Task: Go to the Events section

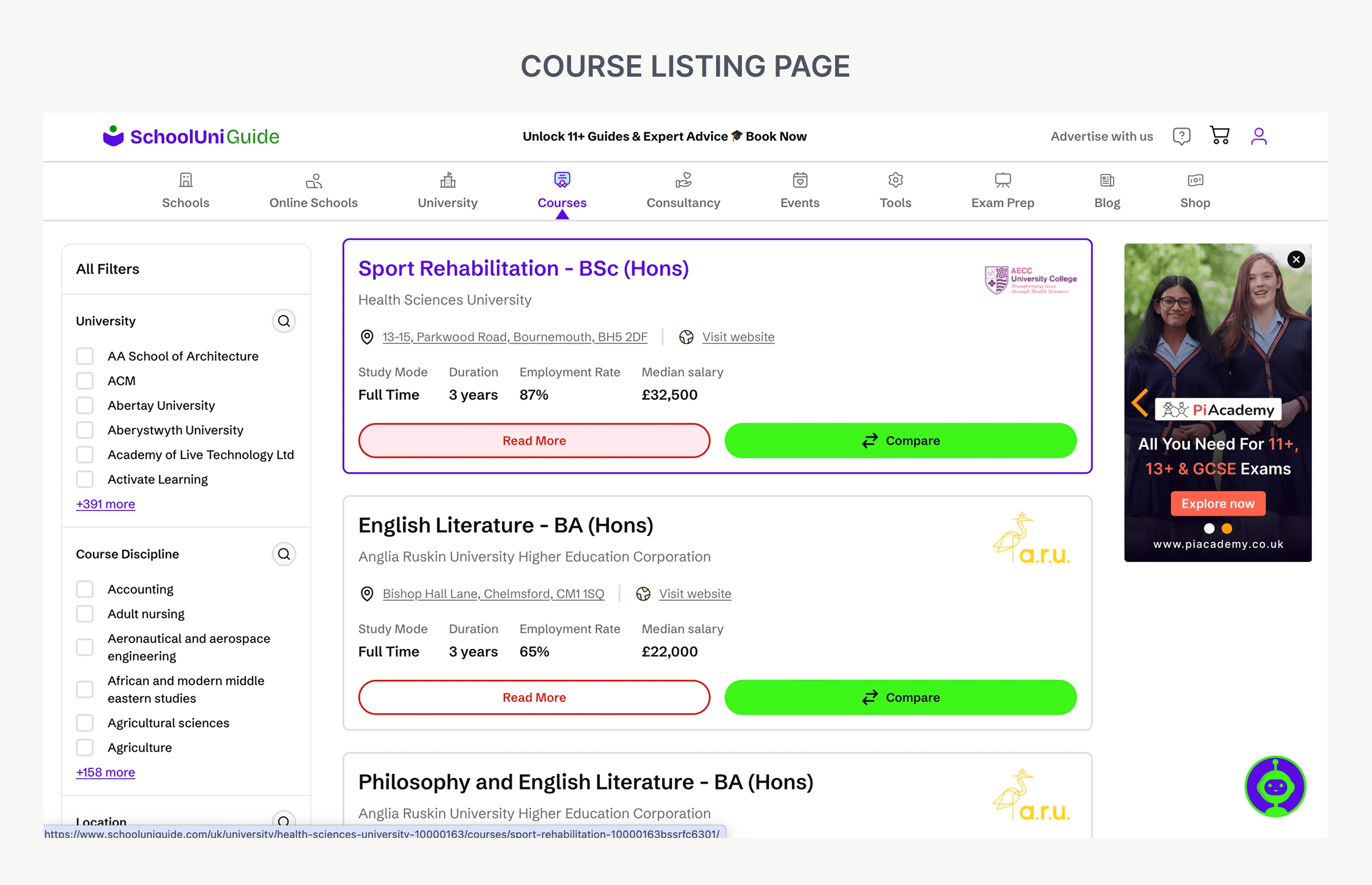Action: [x=800, y=191]
